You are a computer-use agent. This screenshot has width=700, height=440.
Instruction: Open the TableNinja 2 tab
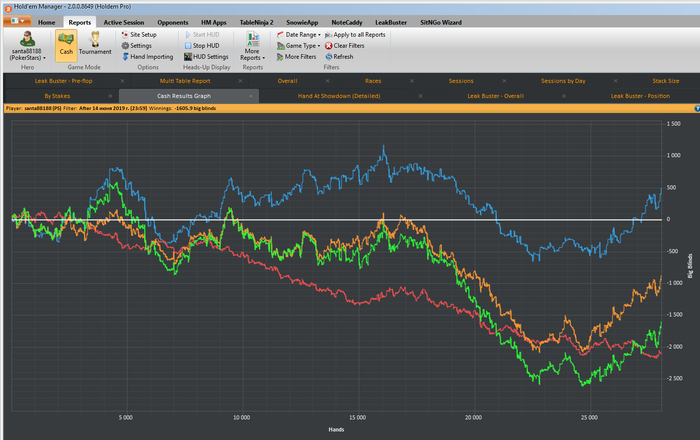[x=256, y=22]
